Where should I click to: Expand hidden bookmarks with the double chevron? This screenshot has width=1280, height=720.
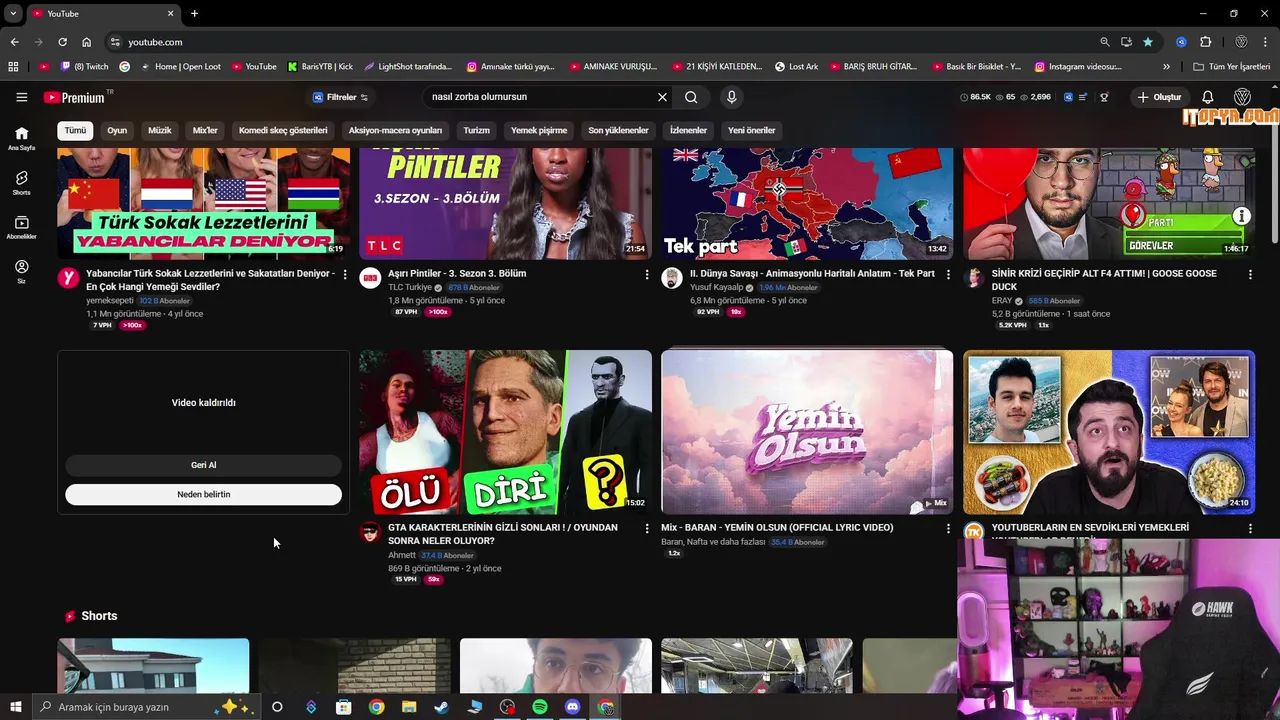click(1166, 67)
